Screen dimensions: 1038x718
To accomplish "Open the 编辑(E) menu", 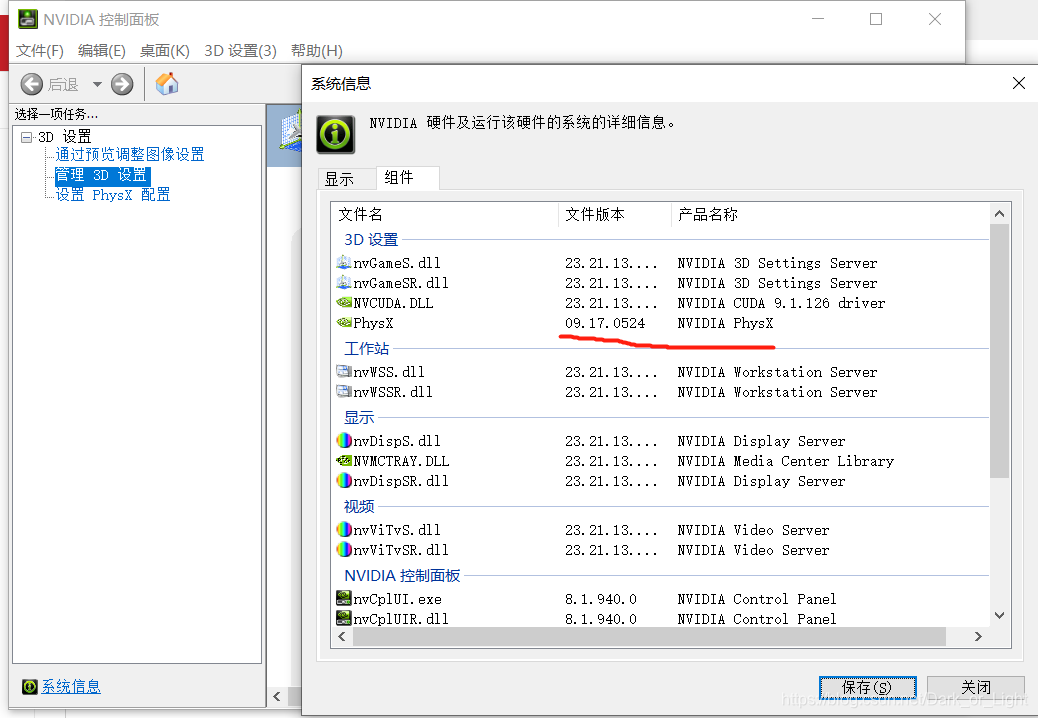I will [x=101, y=51].
